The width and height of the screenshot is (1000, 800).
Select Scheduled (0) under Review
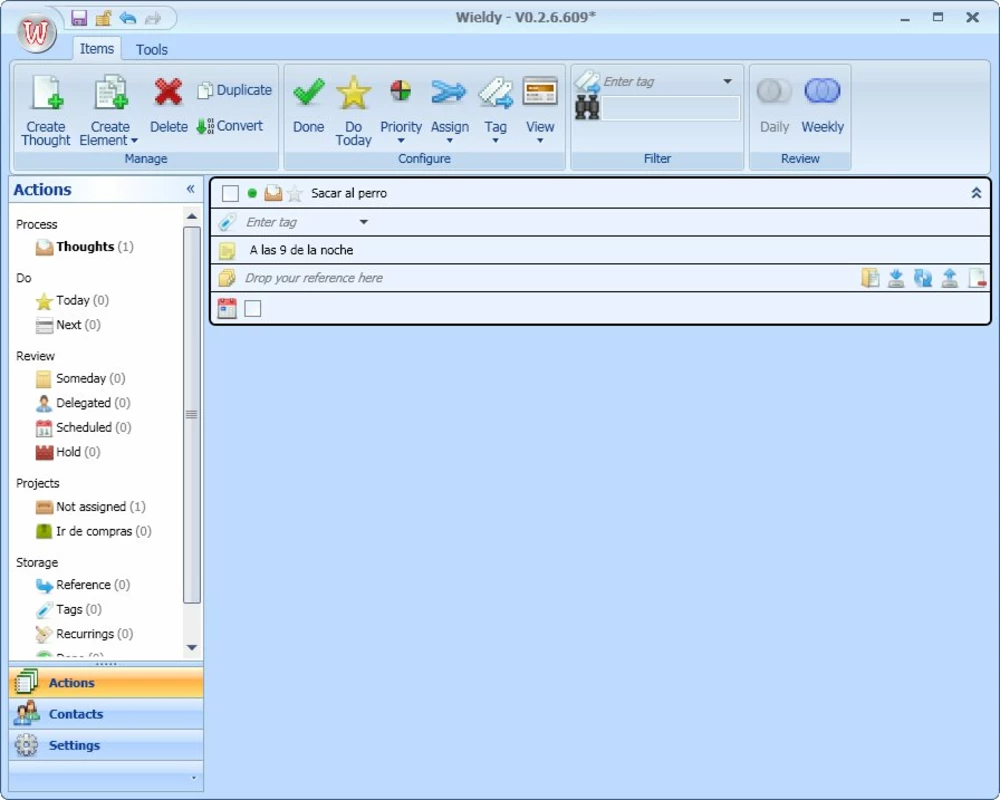point(84,427)
